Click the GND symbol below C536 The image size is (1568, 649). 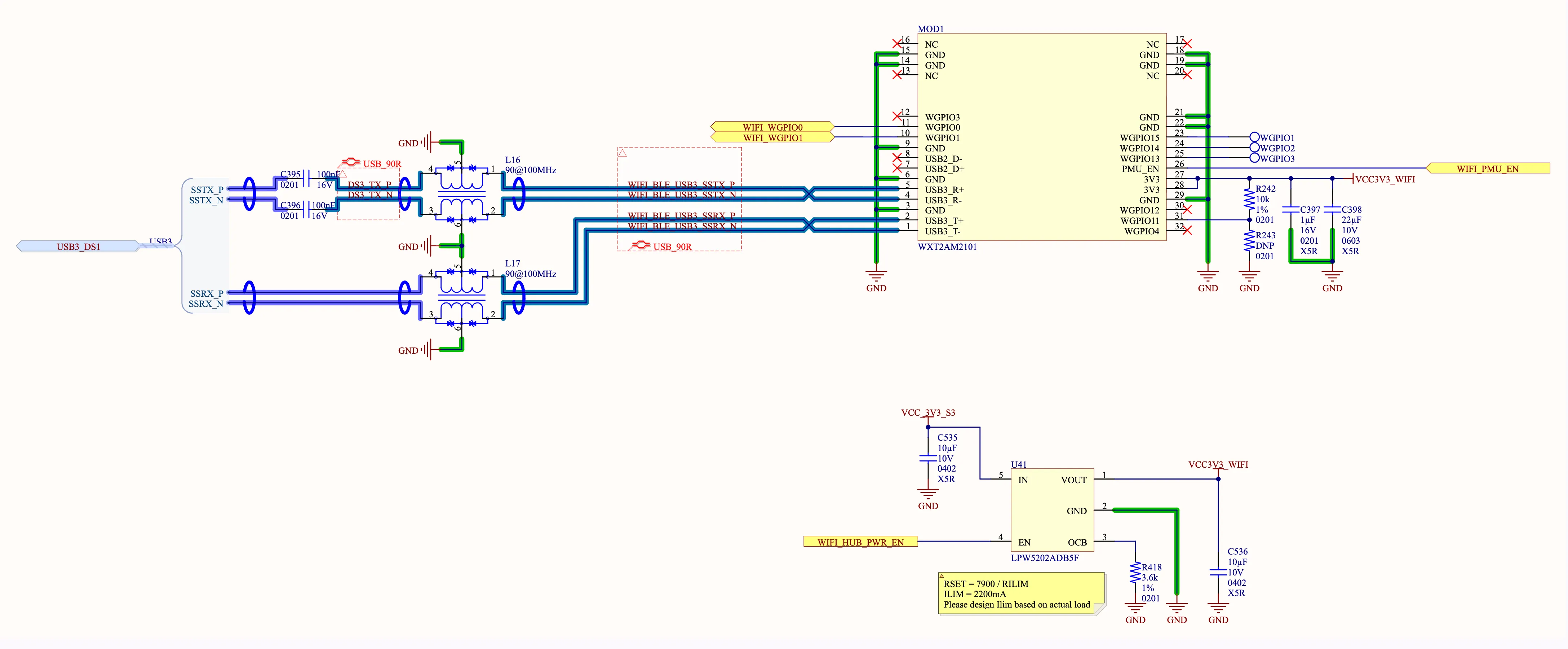point(1218,613)
